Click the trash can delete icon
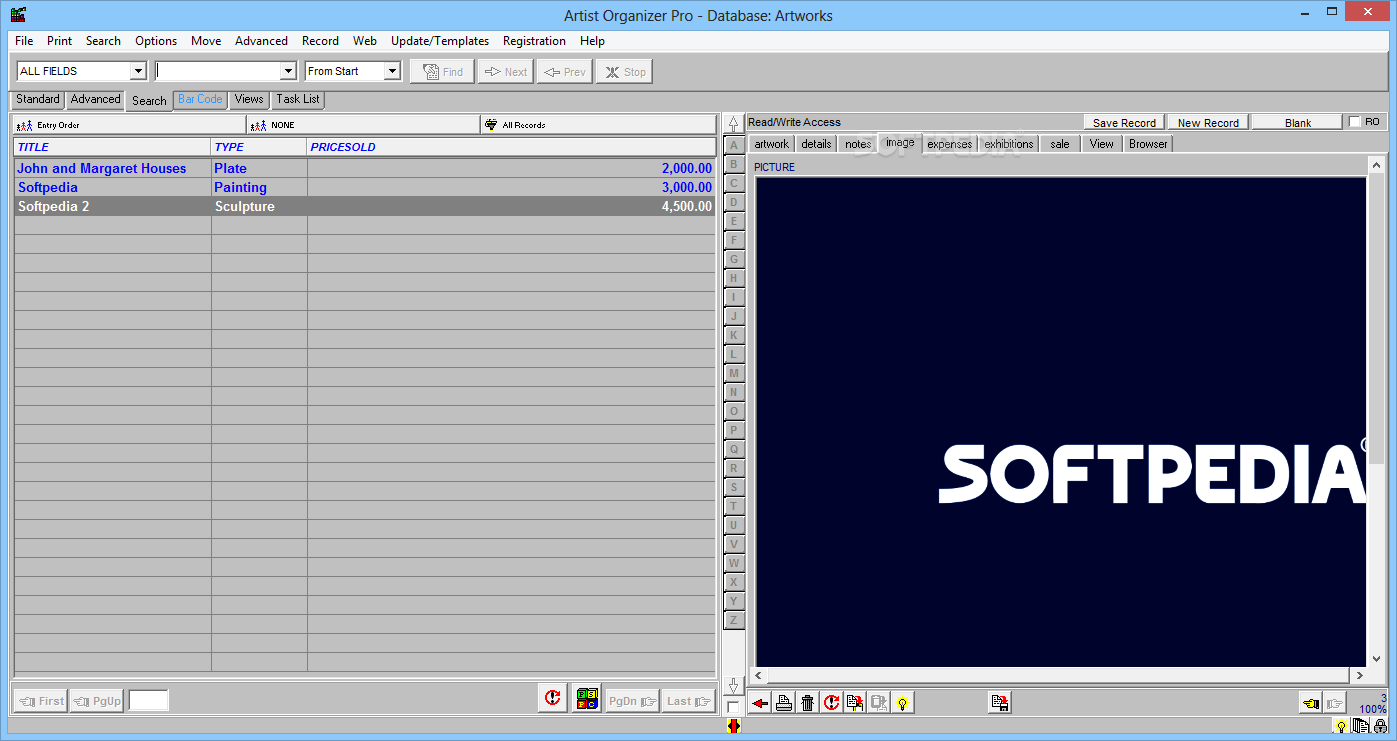The height and width of the screenshot is (741, 1397). pos(807,703)
